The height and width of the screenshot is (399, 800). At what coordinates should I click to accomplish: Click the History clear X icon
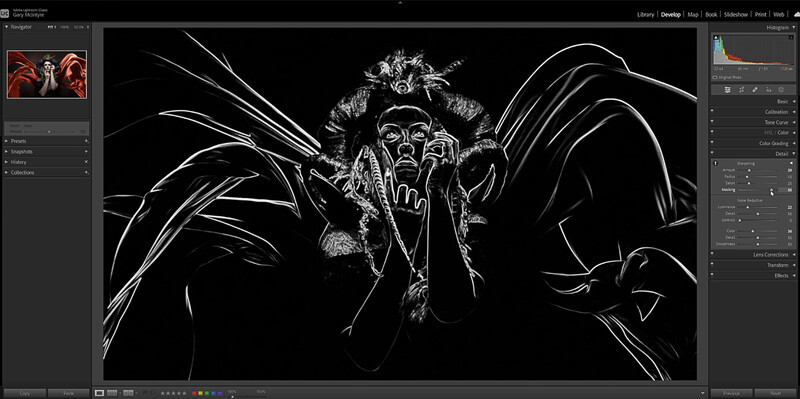pyautogui.click(x=86, y=162)
